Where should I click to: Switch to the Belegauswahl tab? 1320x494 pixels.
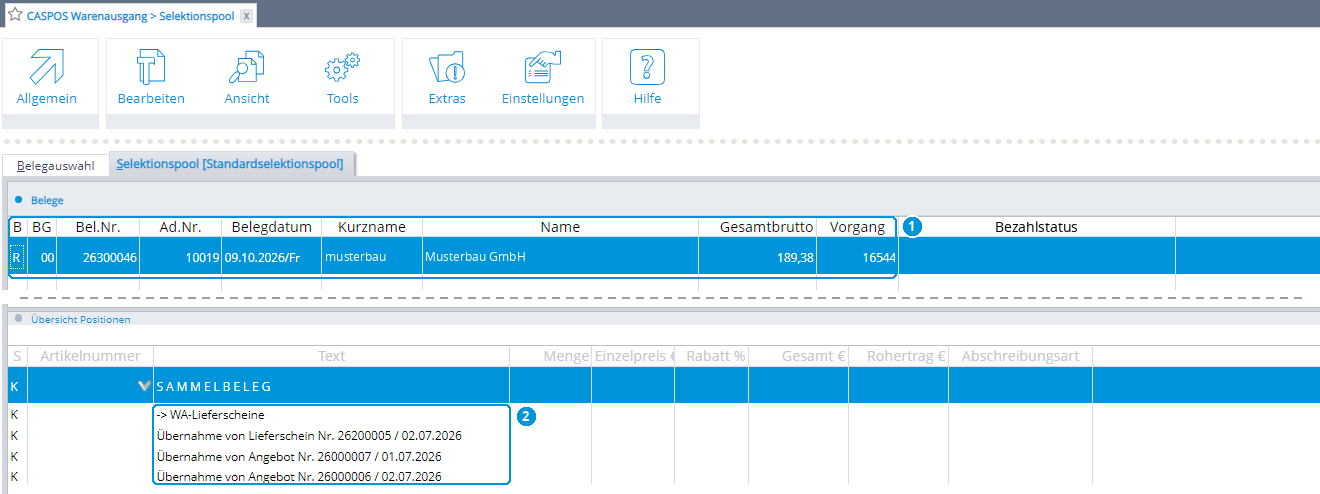click(56, 165)
